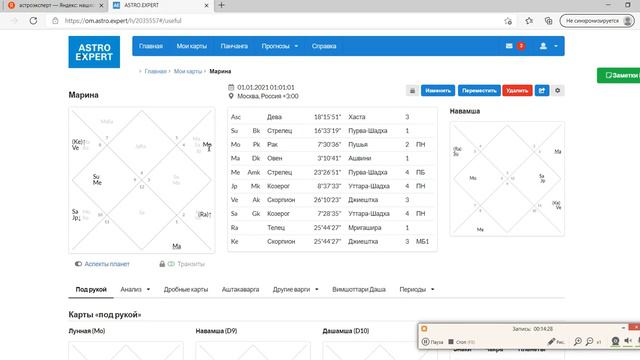This screenshot has width=640, height=360.
Task: Click the Навамша chart diagram
Action: (x=507, y=179)
